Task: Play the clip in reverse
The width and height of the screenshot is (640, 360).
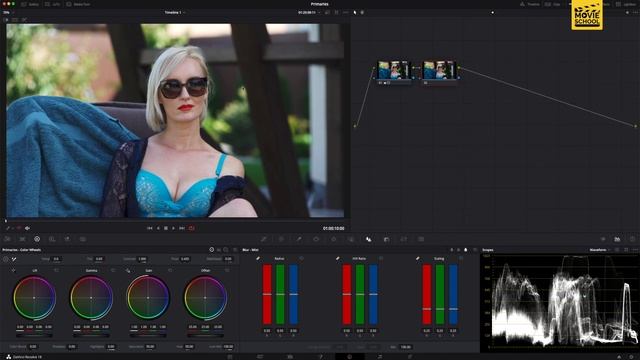Action: 158,228
